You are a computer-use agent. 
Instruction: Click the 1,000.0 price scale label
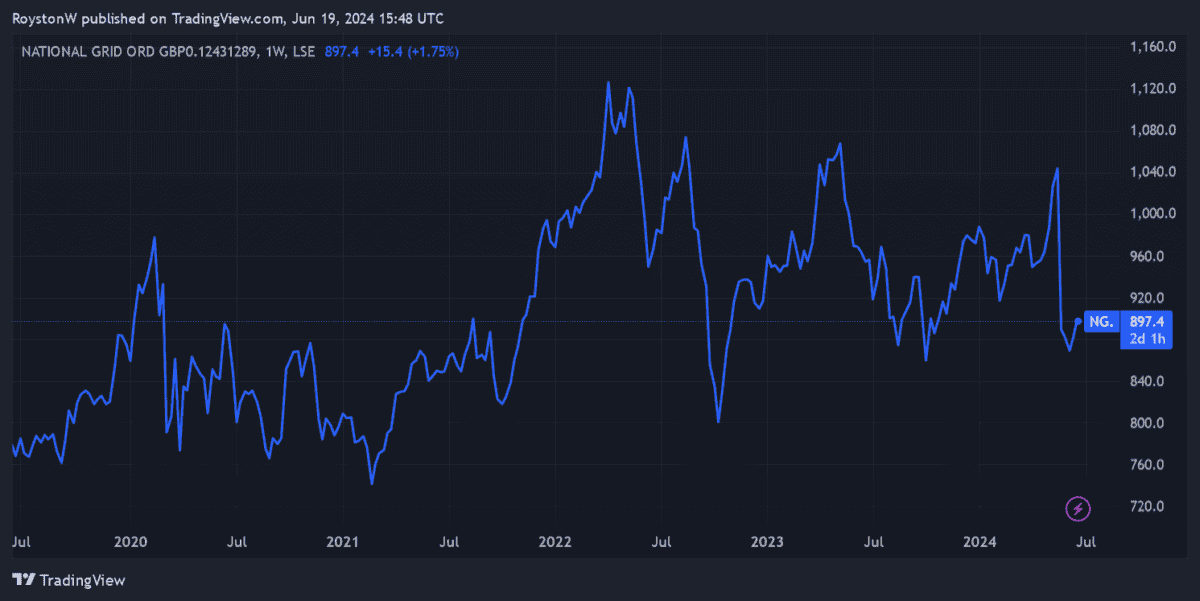pyautogui.click(x=1150, y=214)
